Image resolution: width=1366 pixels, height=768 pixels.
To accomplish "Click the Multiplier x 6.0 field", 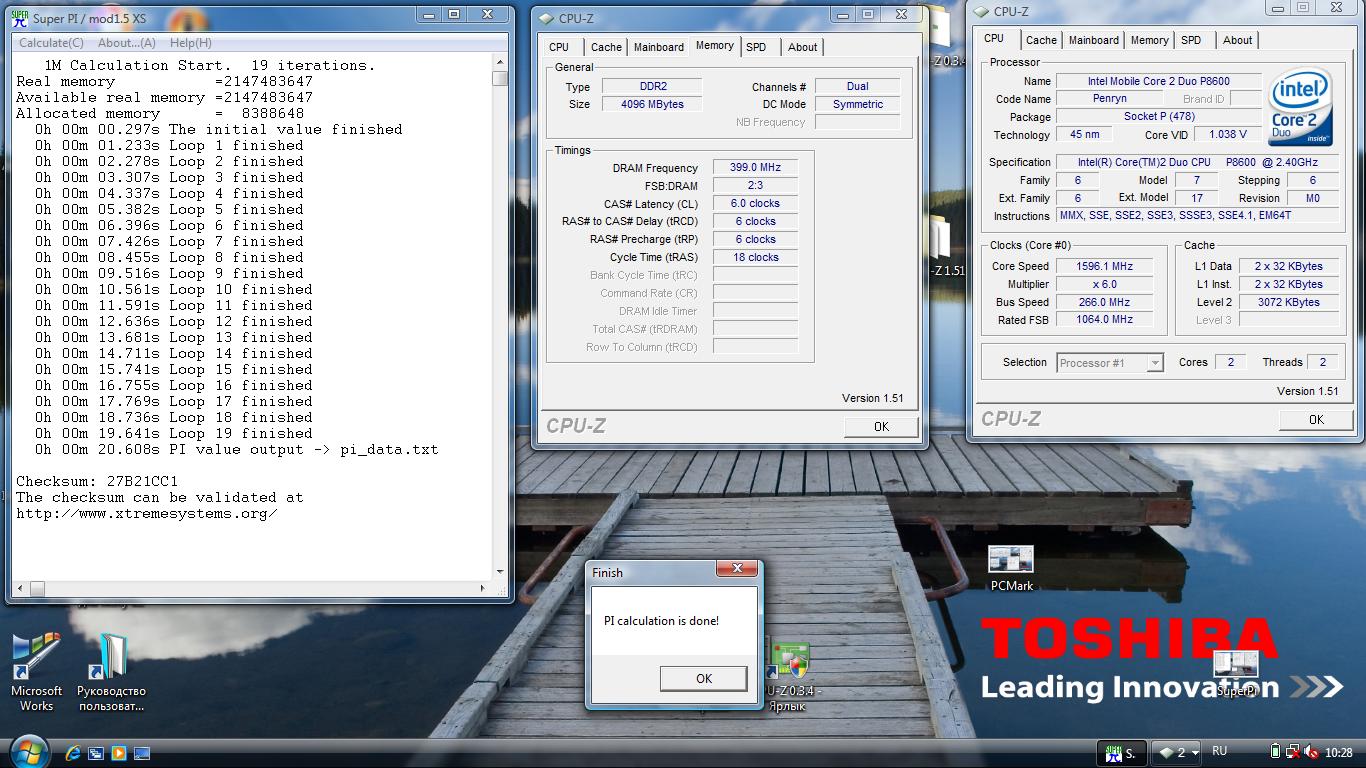I will point(1104,284).
